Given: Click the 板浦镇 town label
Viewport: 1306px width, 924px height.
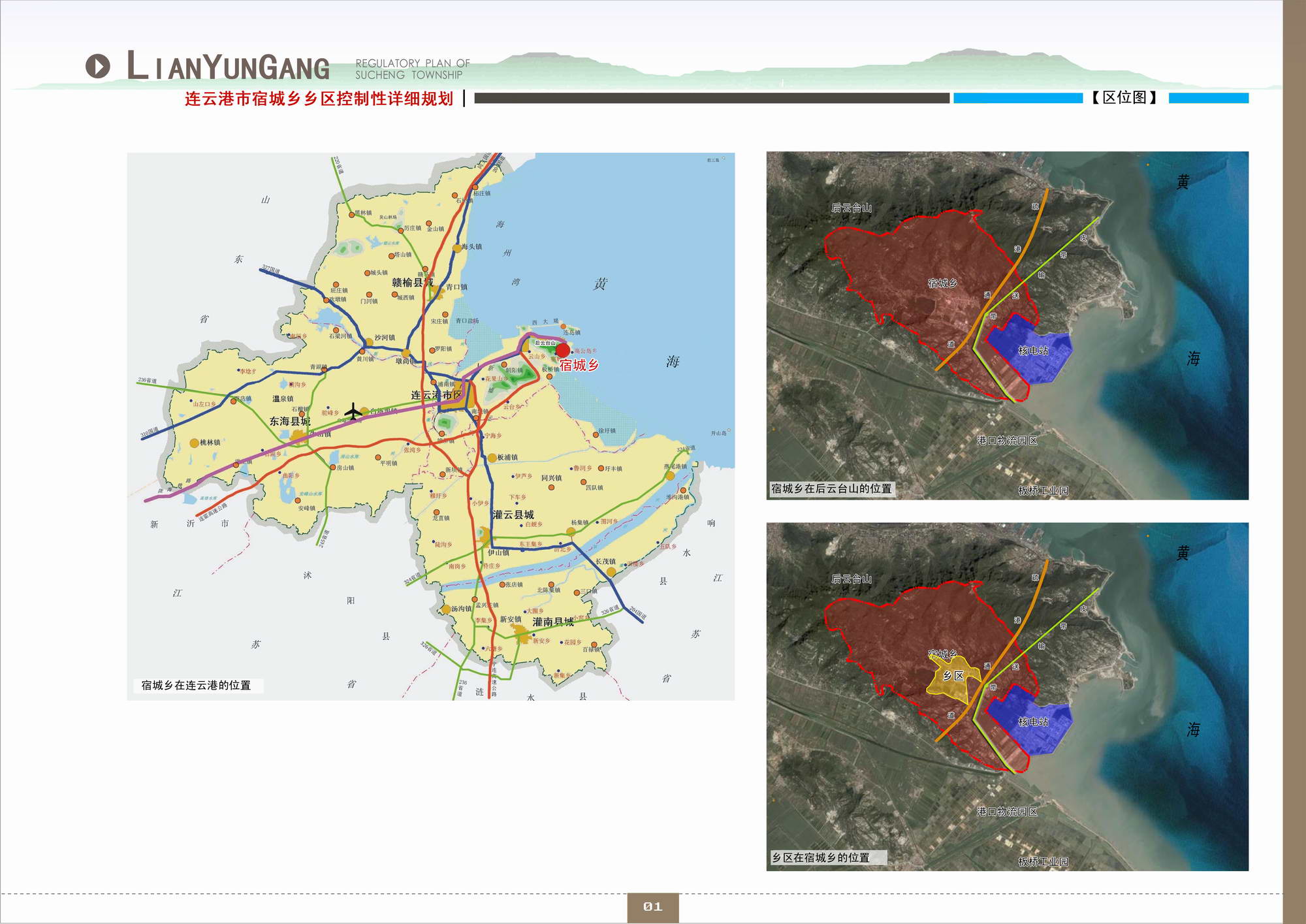Looking at the screenshot, I should tap(507, 457).
